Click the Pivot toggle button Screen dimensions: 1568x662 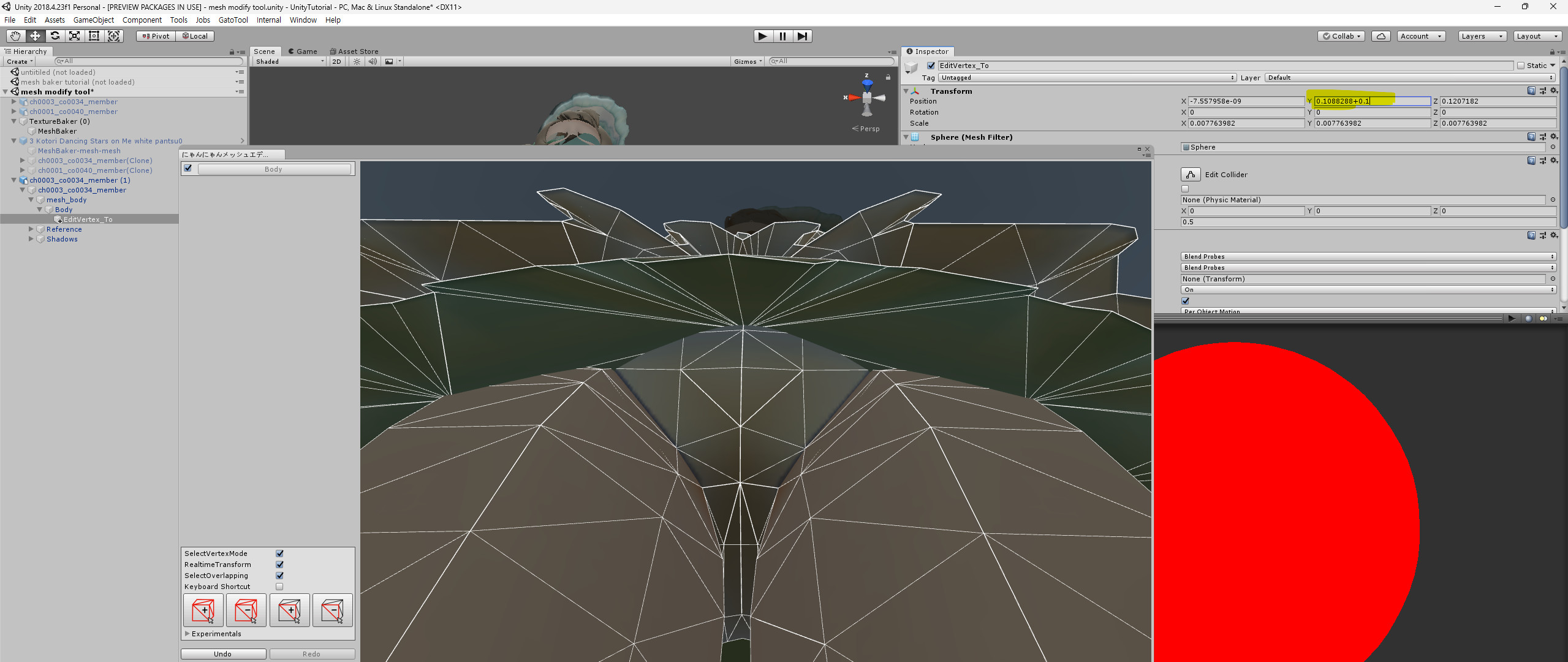[156, 36]
